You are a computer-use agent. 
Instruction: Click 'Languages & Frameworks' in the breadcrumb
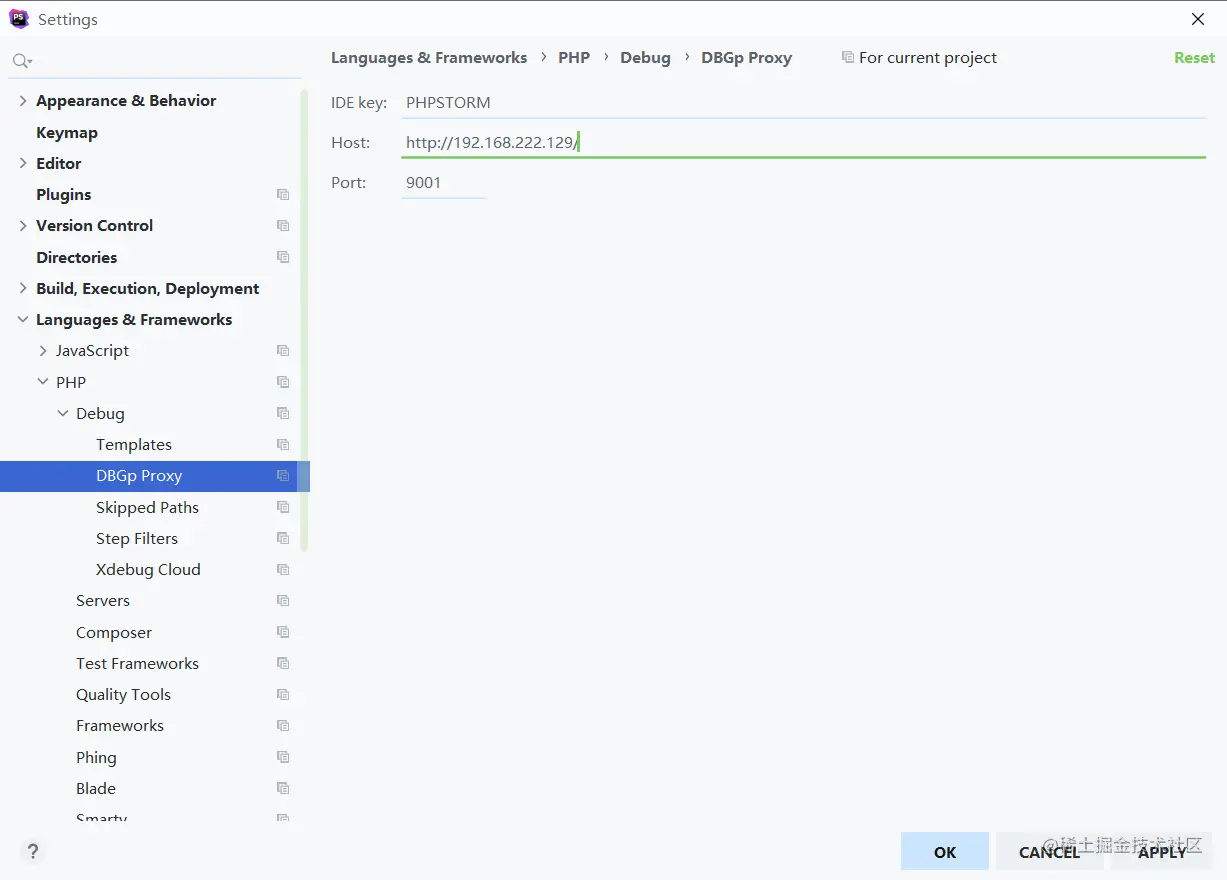pos(429,58)
